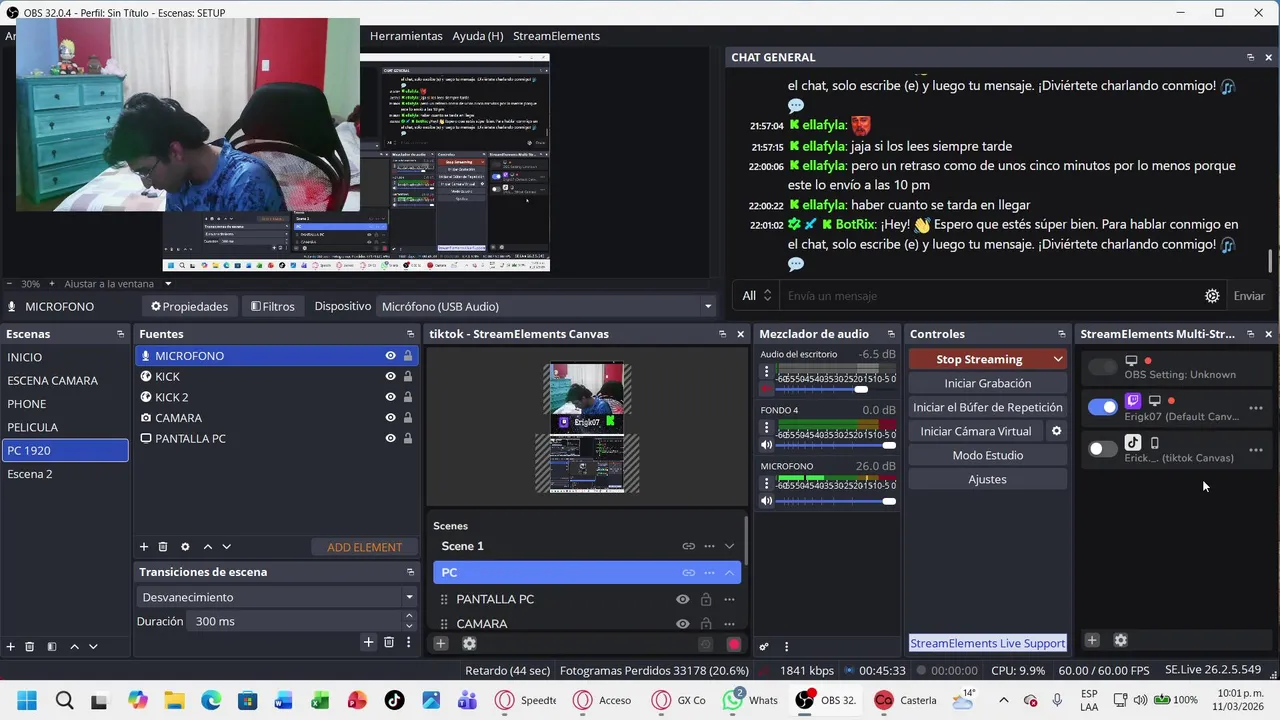Open the Herramientas menu

[406, 36]
